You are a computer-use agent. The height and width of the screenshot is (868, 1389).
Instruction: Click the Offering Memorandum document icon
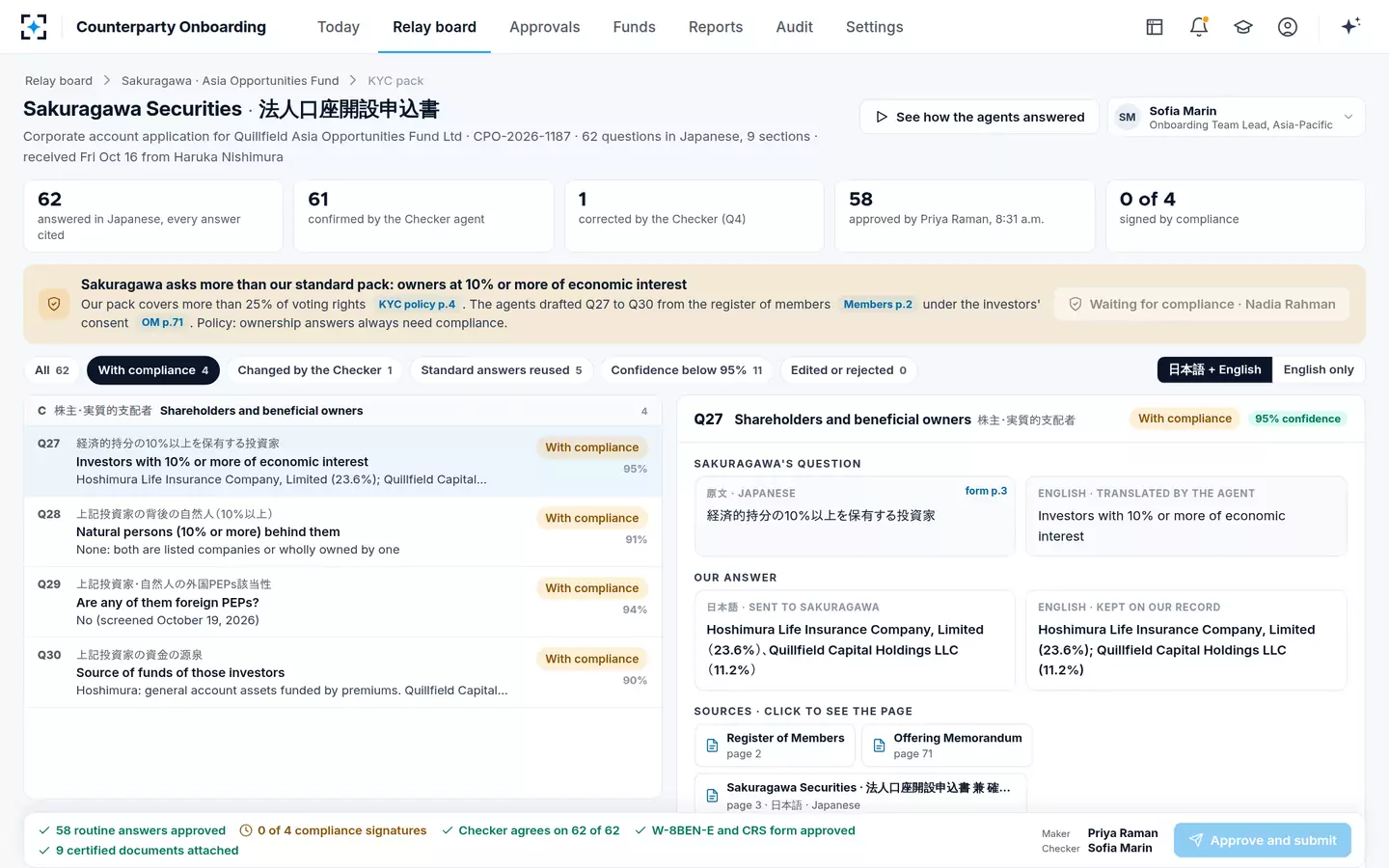click(x=879, y=746)
